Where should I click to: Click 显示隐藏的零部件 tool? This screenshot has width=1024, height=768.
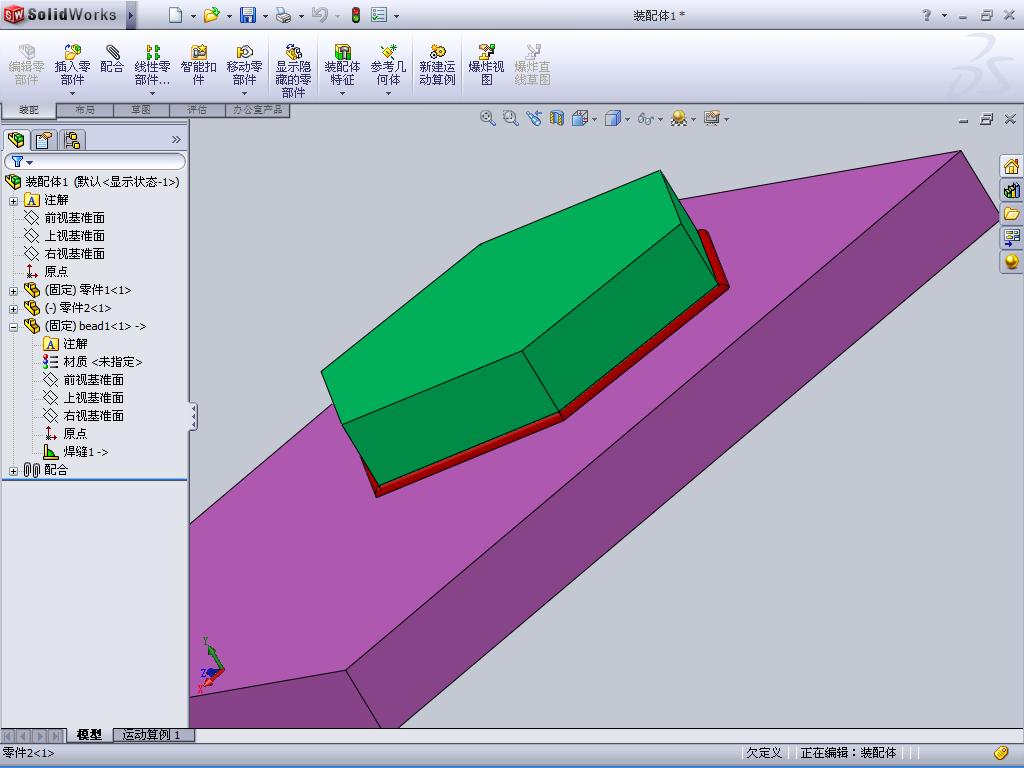pyautogui.click(x=293, y=71)
